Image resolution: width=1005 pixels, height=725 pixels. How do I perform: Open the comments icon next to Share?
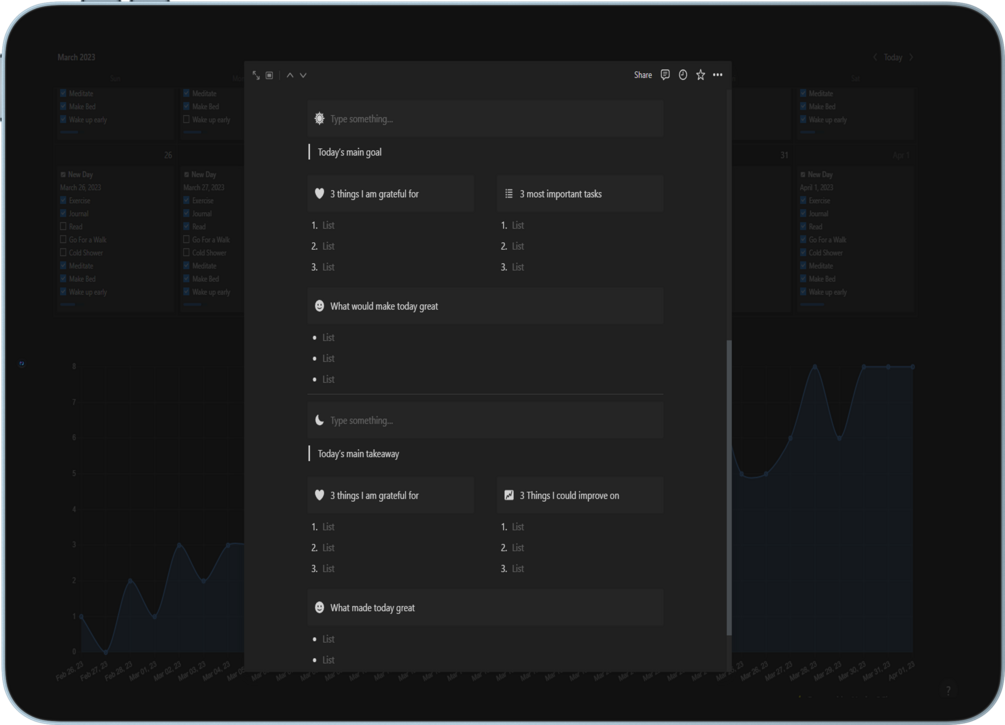pos(665,74)
